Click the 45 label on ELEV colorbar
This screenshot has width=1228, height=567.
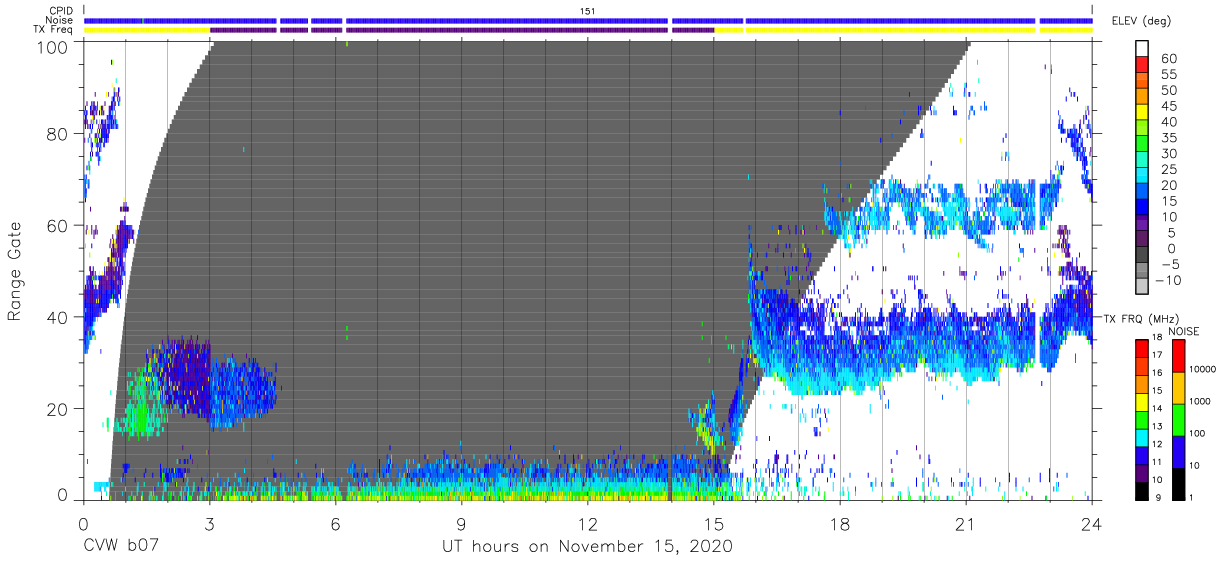click(x=1169, y=106)
